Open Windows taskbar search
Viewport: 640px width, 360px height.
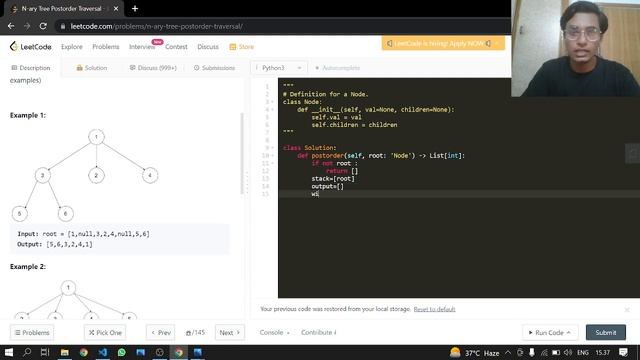pos(27,352)
